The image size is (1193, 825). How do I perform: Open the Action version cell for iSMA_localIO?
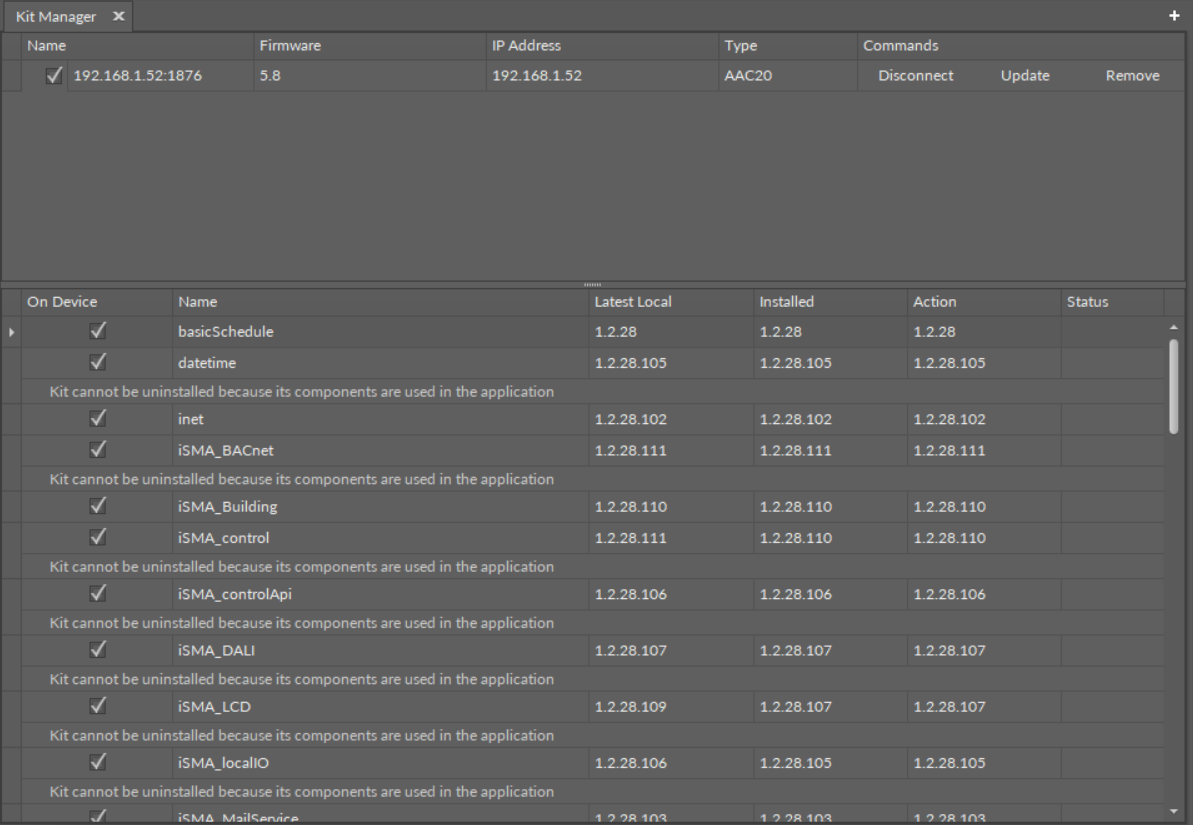tap(949, 763)
